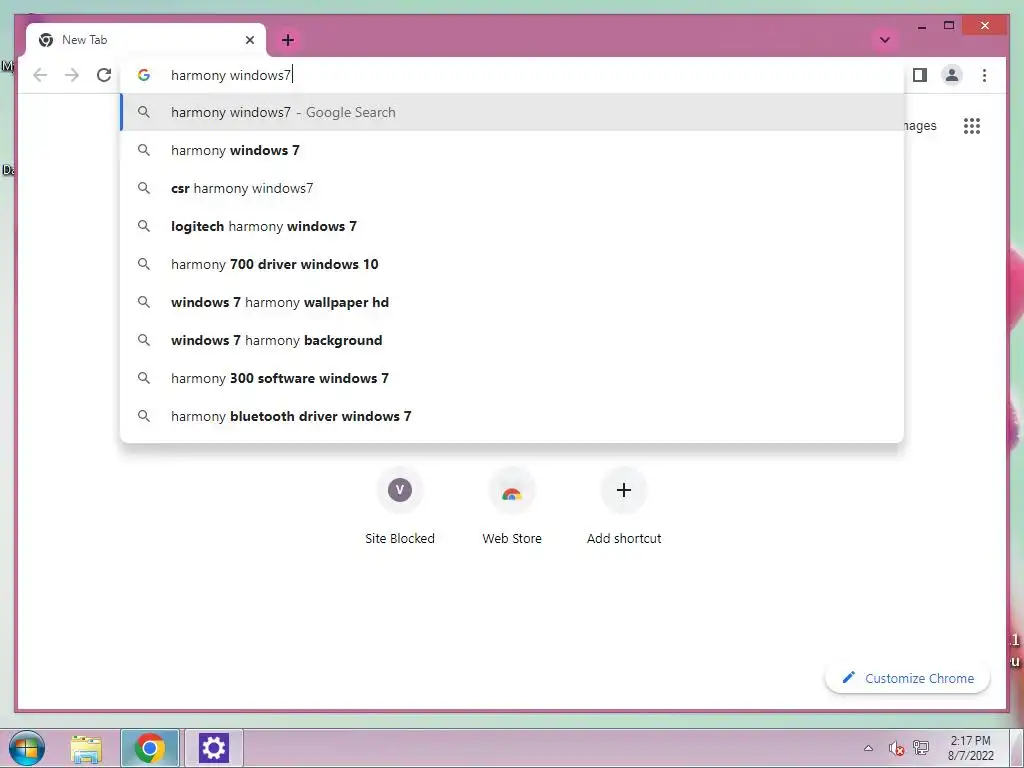Image resolution: width=1024 pixels, height=768 pixels.
Task: Click the network tray icon
Action: (x=921, y=748)
